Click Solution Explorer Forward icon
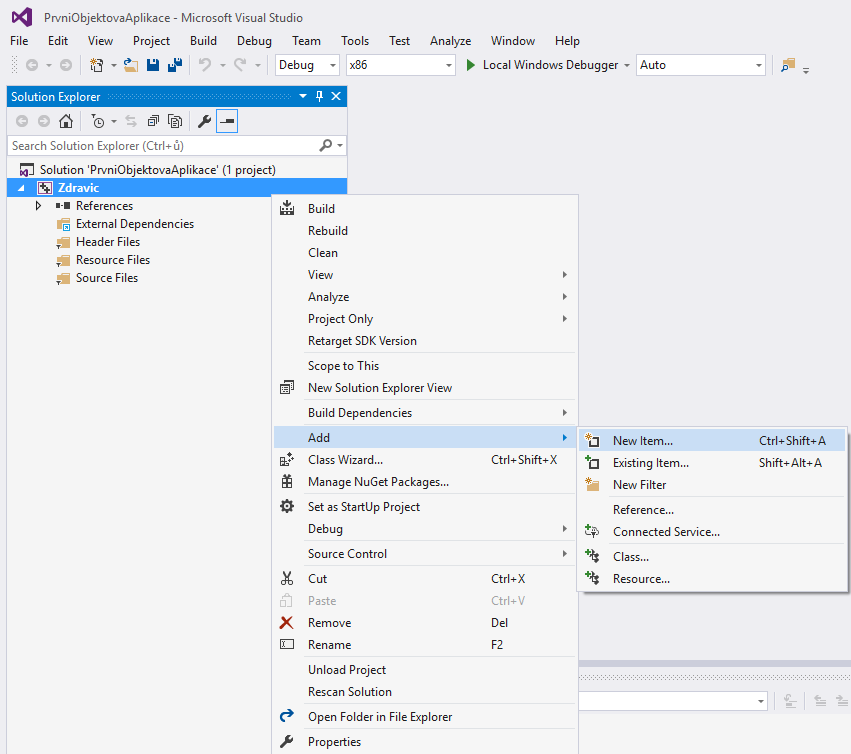Viewport: 851px width, 754px height. point(44,121)
